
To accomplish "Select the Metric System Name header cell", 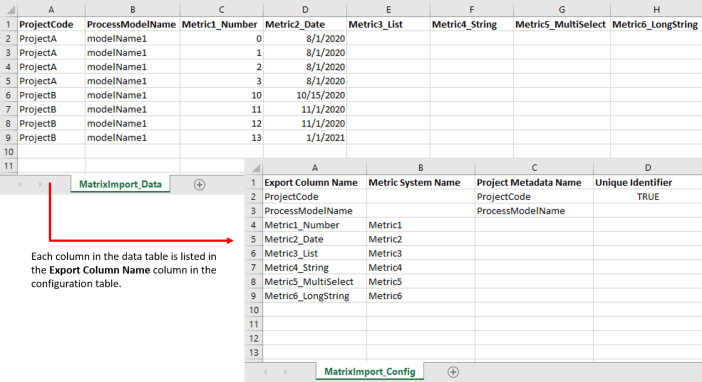I will (x=420, y=182).
